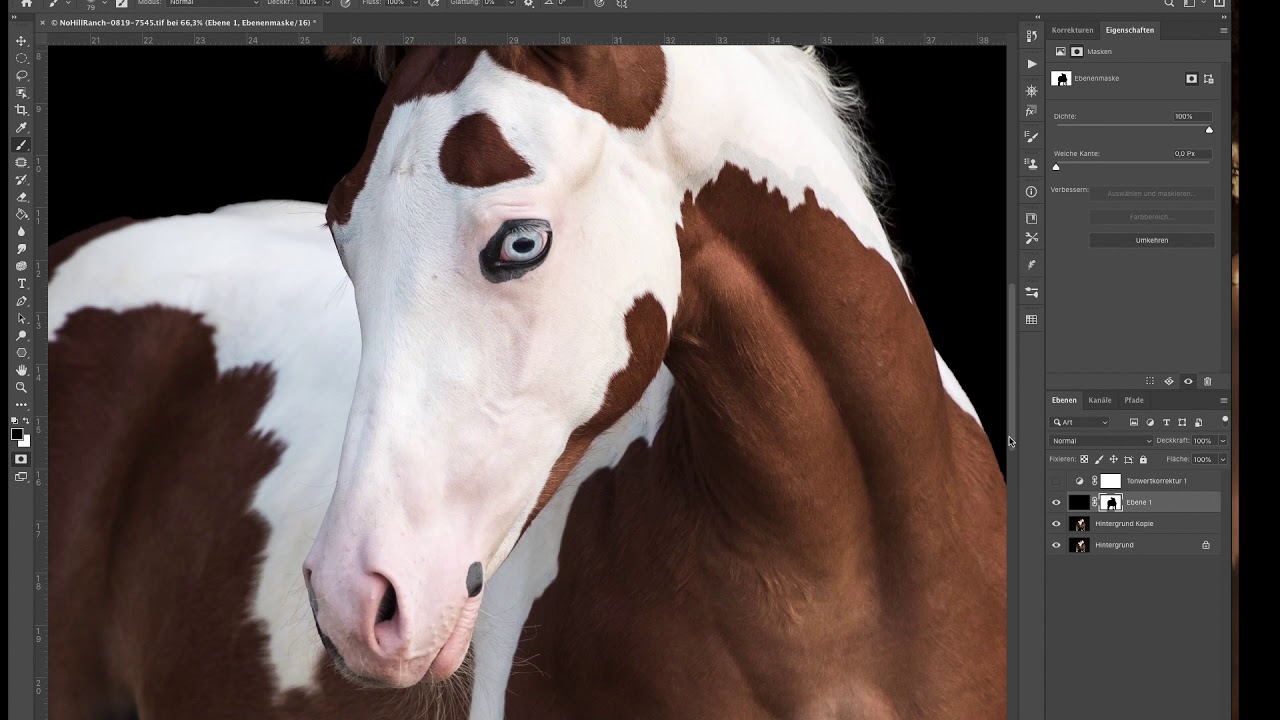Delete the mask with trash icon
The height and width of the screenshot is (720, 1280).
[1207, 381]
